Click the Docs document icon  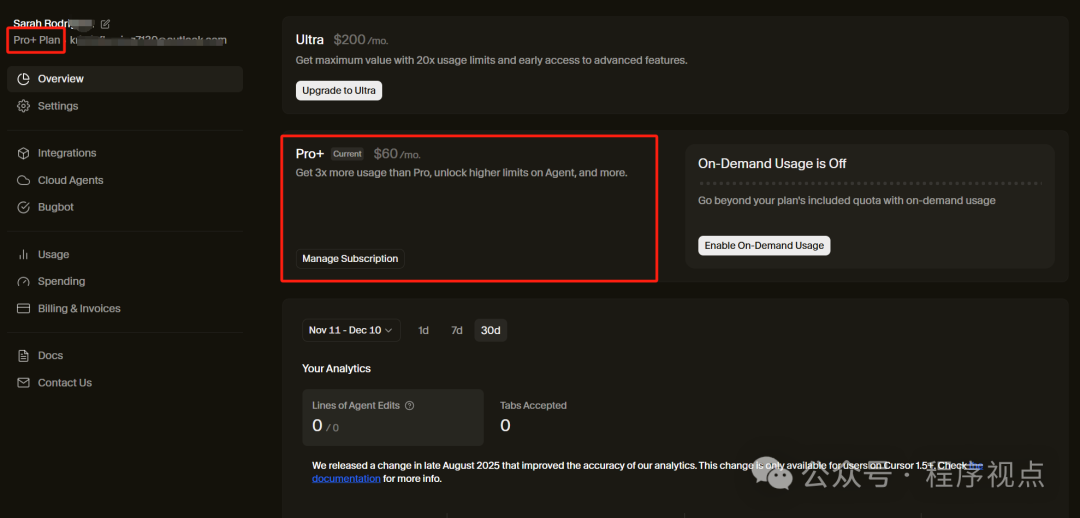(23, 355)
